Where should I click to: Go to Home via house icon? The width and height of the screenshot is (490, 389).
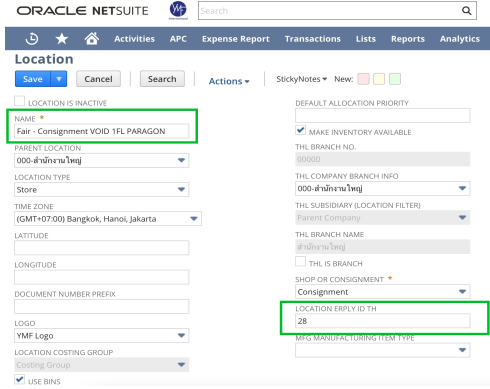[92, 38]
